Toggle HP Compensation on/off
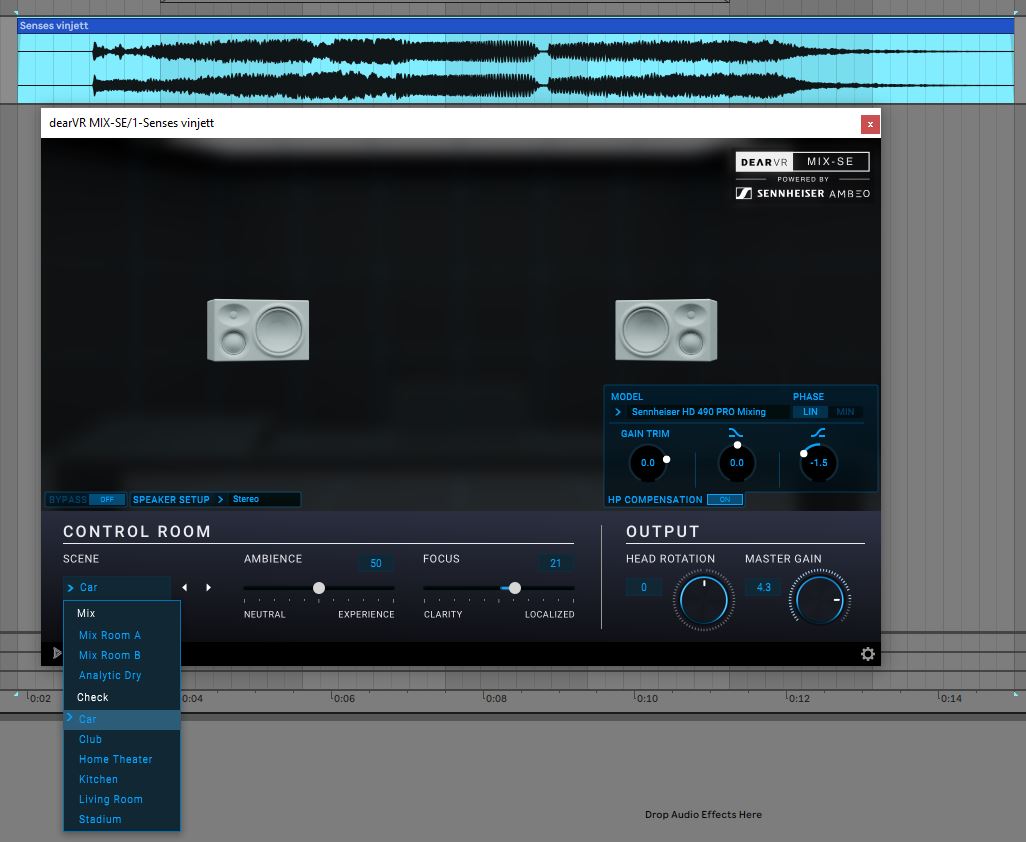The width and height of the screenshot is (1026, 842). click(x=724, y=499)
